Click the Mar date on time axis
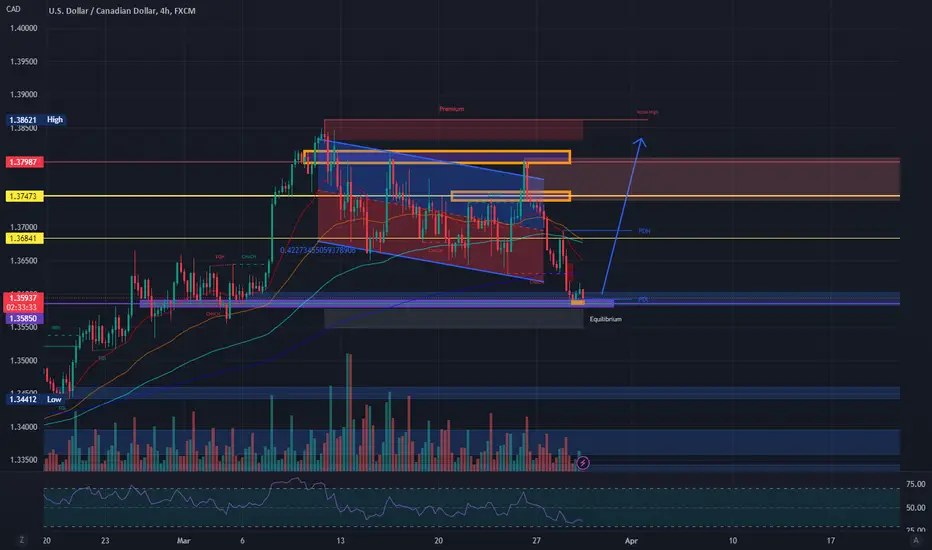The height and width of the screenshot is (550, 932). pos(184,540)
